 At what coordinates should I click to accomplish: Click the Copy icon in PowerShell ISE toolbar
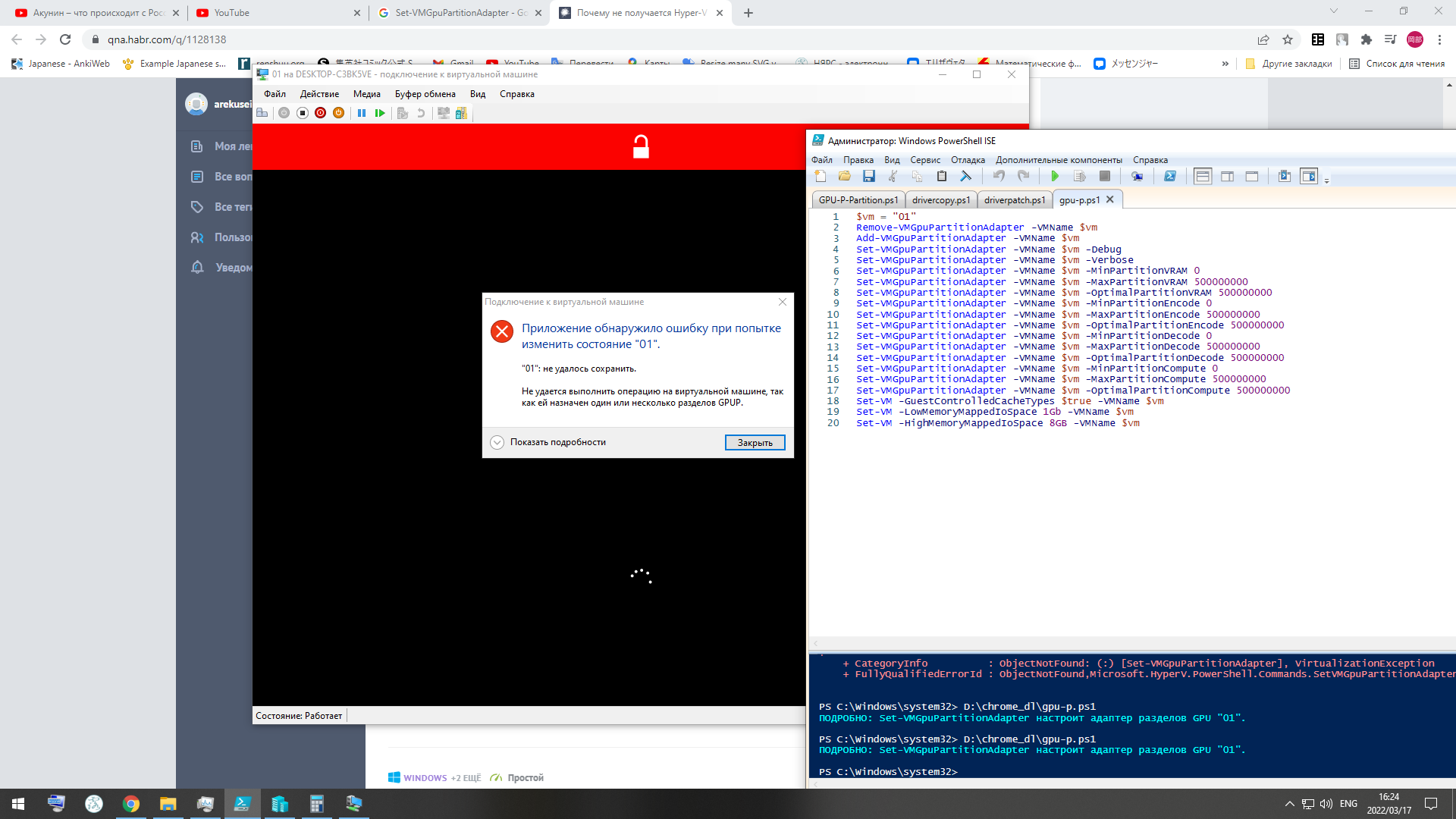point(918,176)
